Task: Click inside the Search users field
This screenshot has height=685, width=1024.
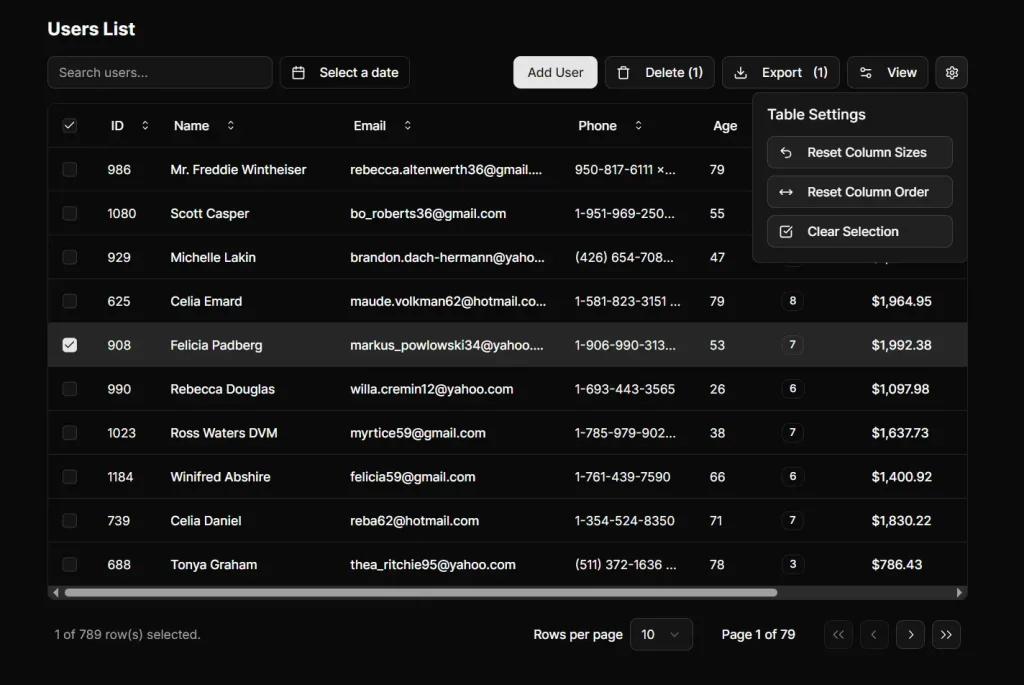Action: (159, 72)
